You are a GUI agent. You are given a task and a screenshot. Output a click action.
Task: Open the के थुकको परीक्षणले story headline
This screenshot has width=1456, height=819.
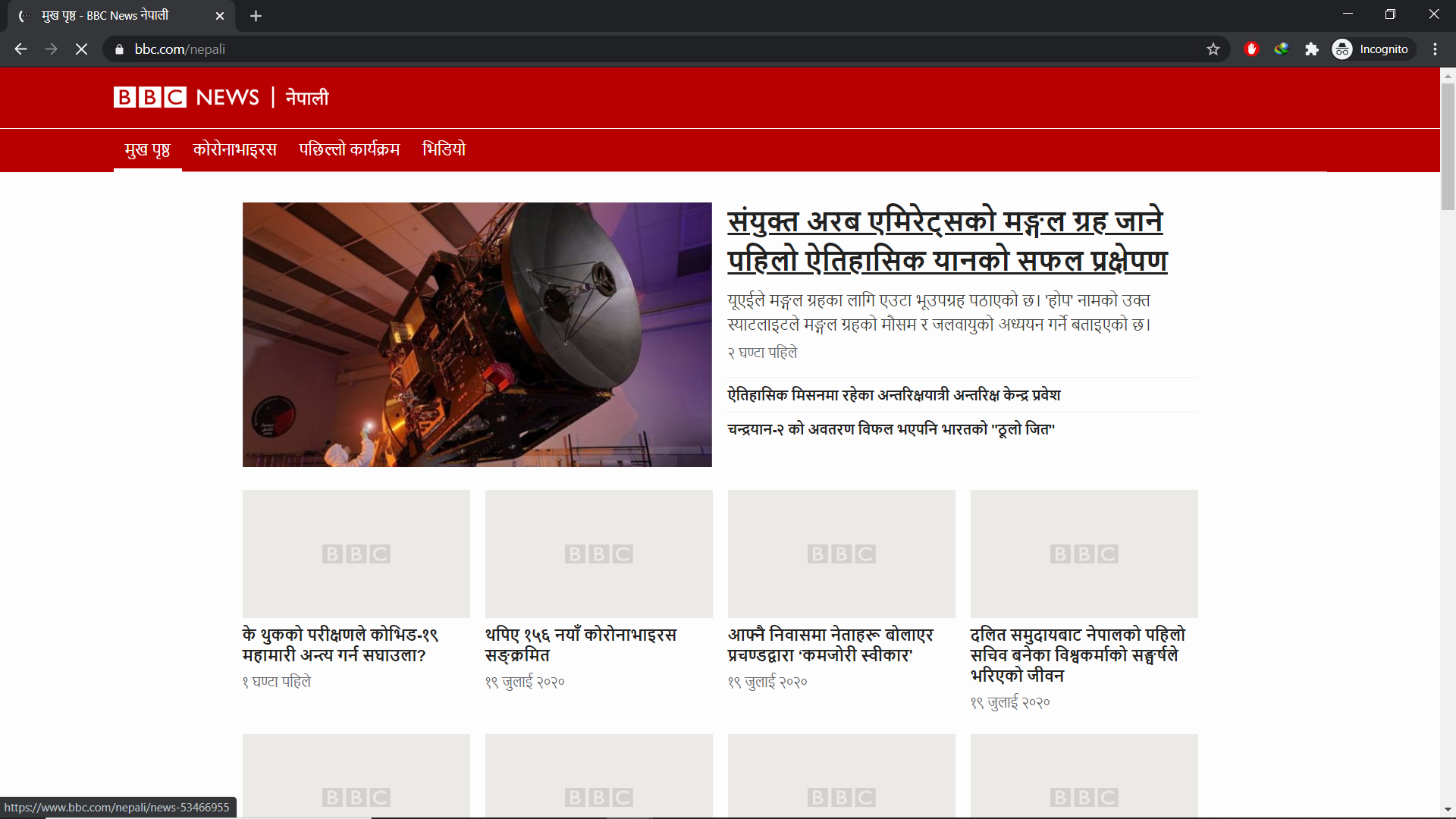[340, 645]
